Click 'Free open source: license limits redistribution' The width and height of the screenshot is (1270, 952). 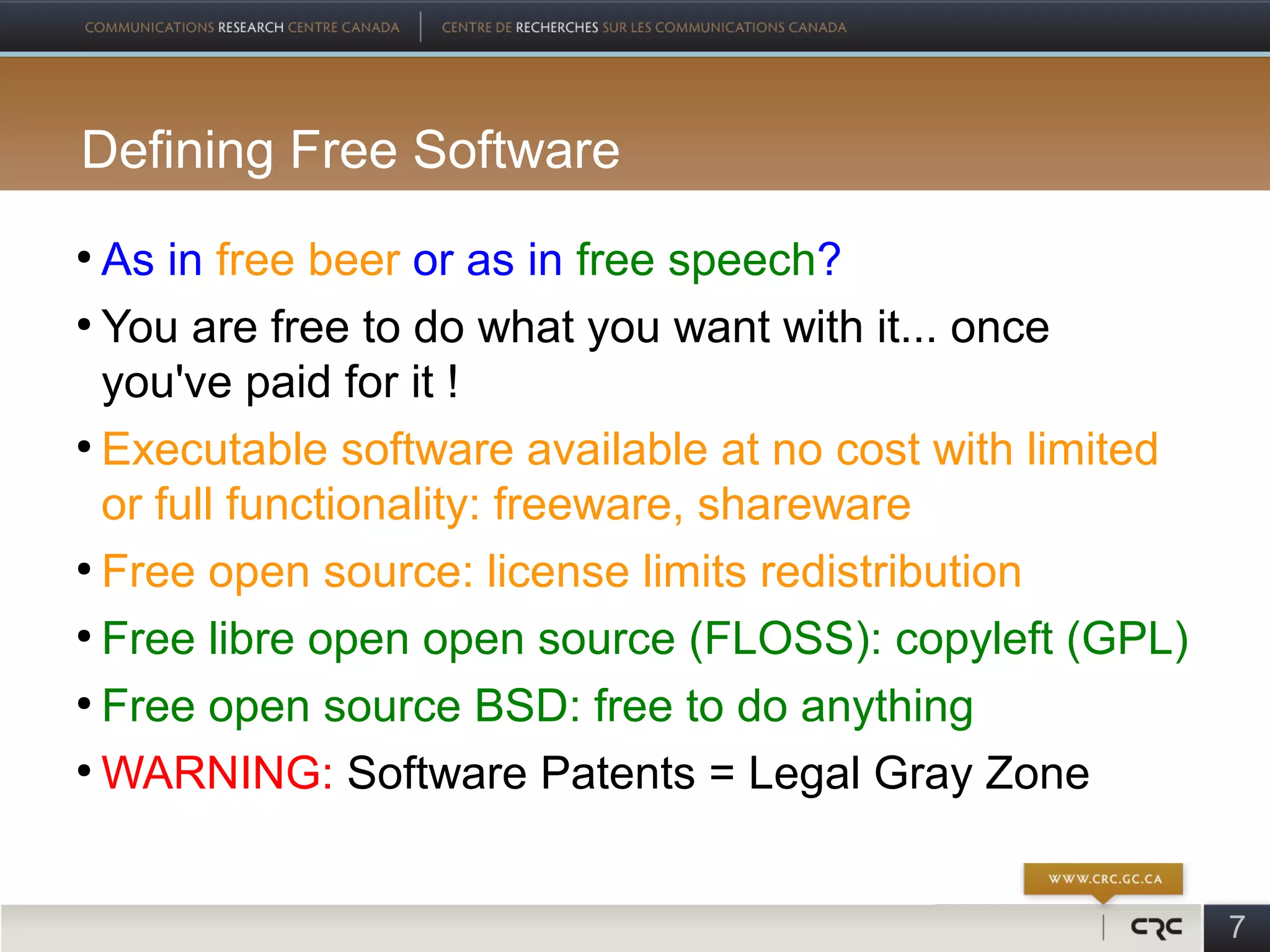[x=562, y=573]
